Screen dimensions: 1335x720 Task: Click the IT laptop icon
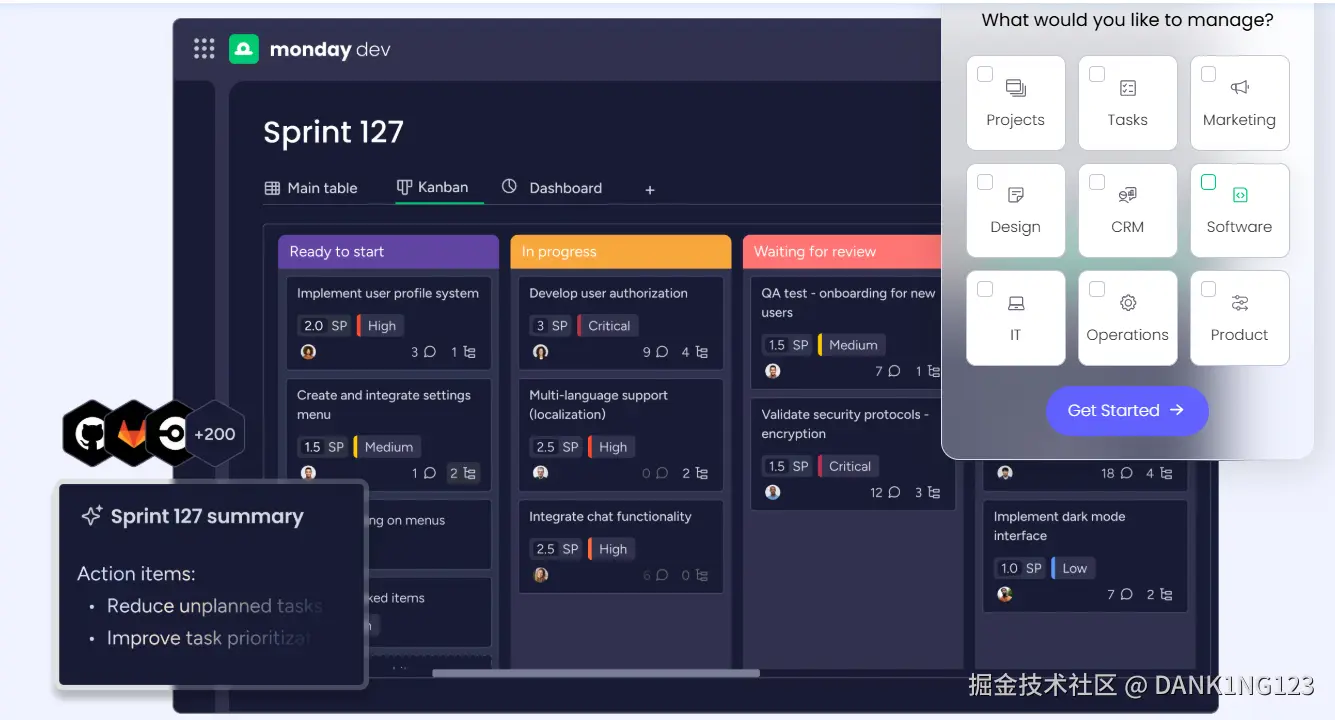pos(1016,303)
